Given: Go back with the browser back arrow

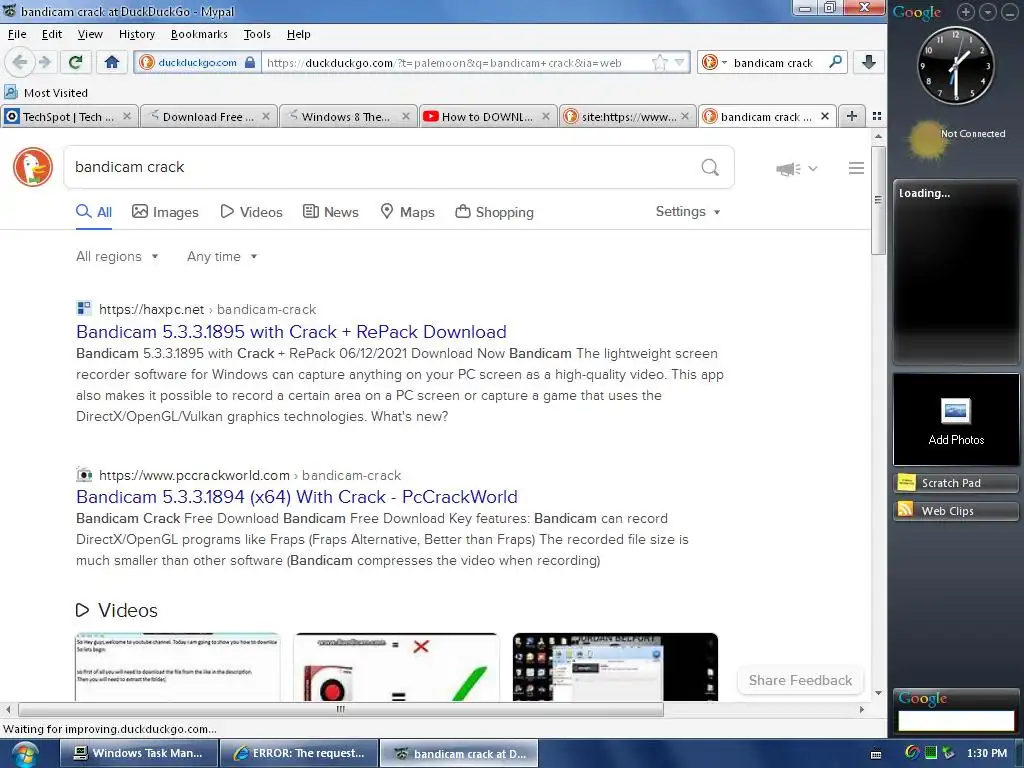Looking at the screenshot, I should coord(19,63).
